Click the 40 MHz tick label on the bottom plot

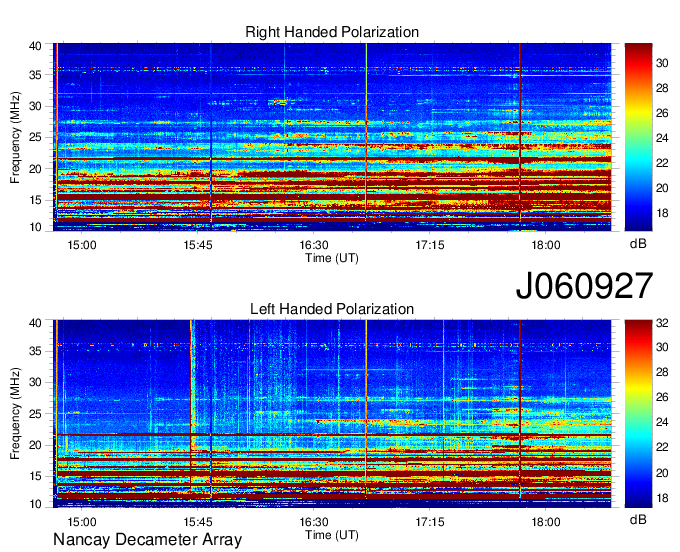(x=35, y=323)
